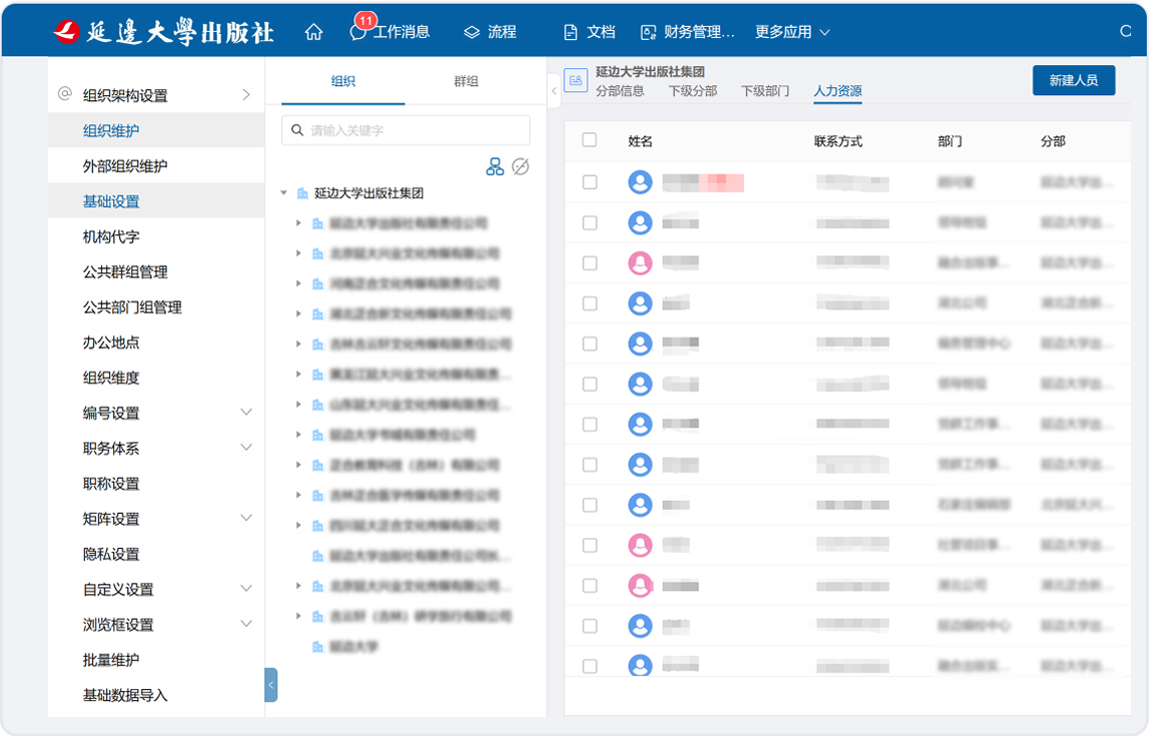Viewport: 1159px width, 748px height.
Task: Expand the 编号设置 chevron
Action: (x=247, y=412)
